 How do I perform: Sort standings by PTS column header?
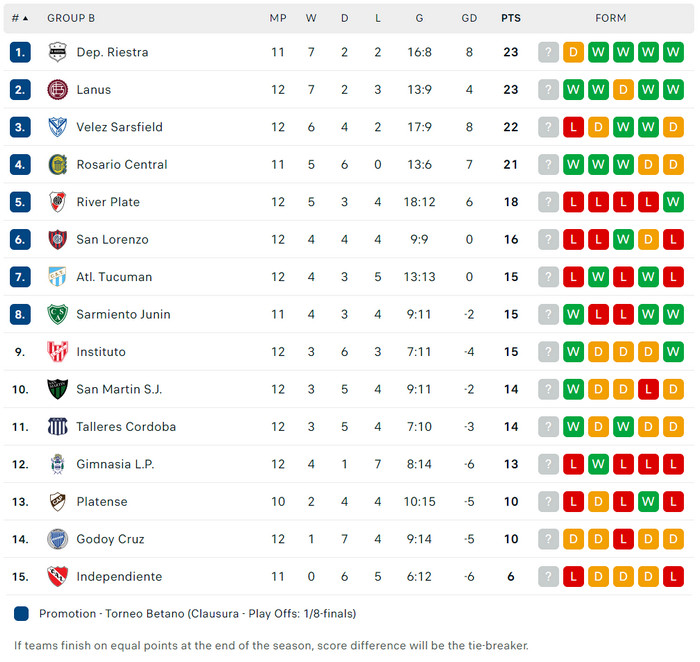[x=511, y=18]
